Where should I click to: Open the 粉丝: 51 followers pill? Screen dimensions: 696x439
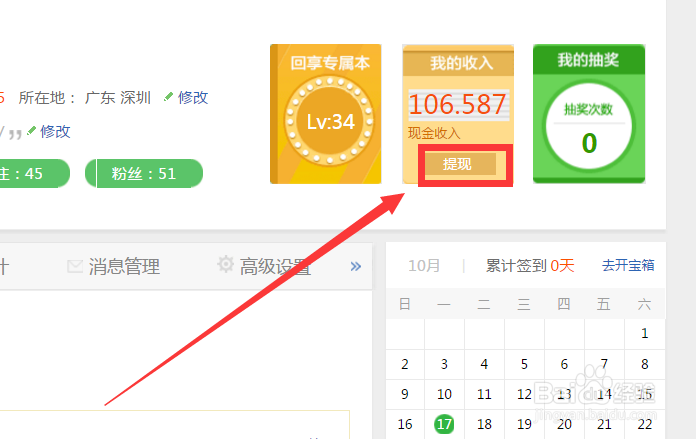[x=144, y=174]
